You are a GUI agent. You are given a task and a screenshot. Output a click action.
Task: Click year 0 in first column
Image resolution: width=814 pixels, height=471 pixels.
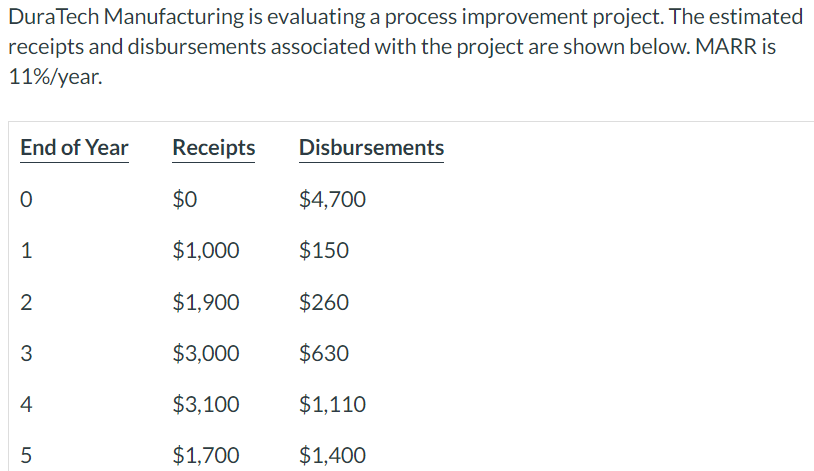26,199
